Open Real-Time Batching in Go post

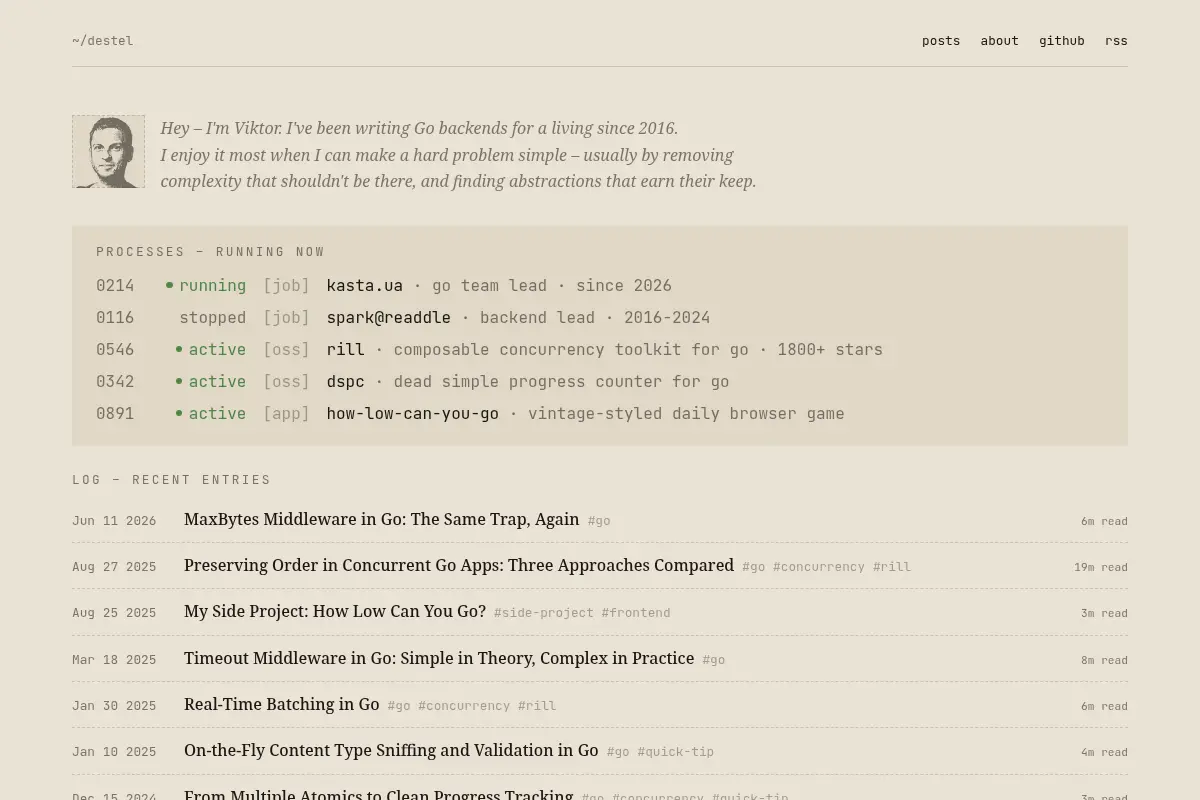coord(282,704)
